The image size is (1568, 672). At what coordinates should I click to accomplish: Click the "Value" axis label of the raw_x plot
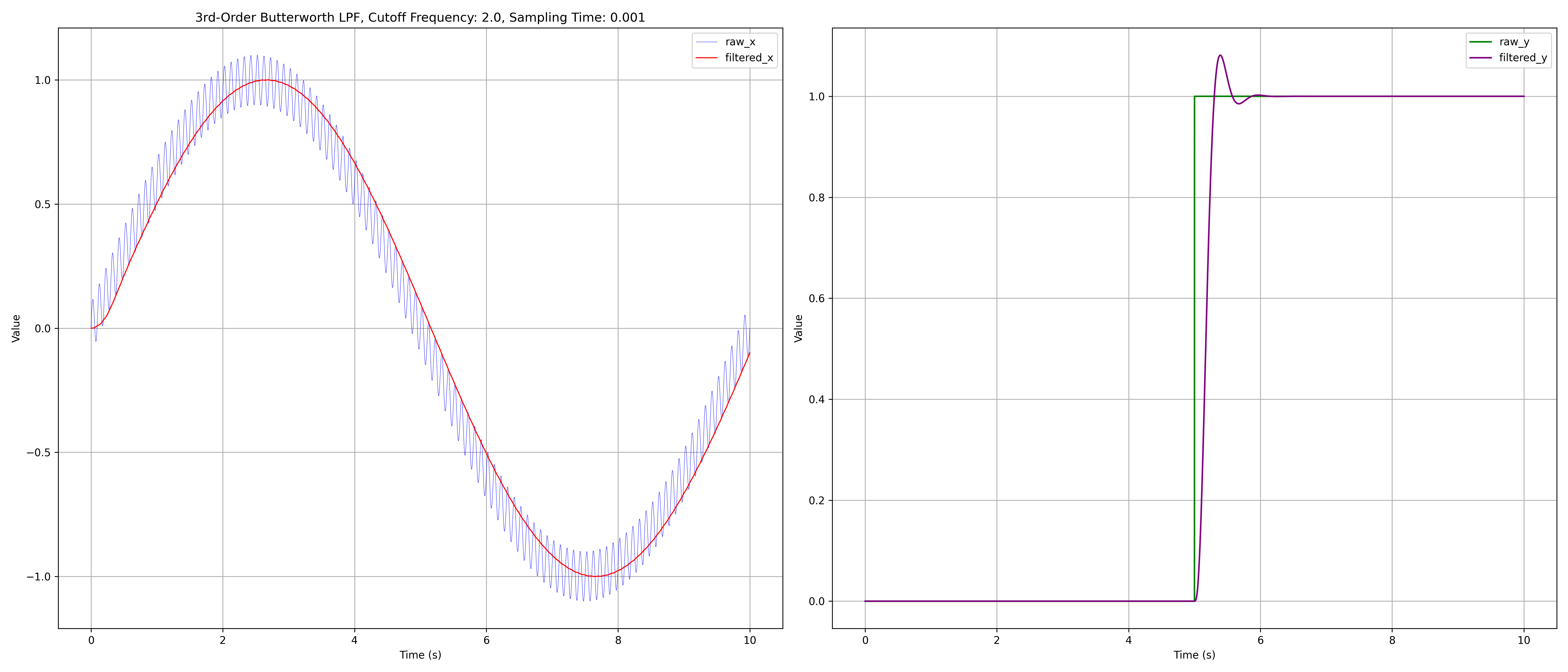[x=16, y=329]
